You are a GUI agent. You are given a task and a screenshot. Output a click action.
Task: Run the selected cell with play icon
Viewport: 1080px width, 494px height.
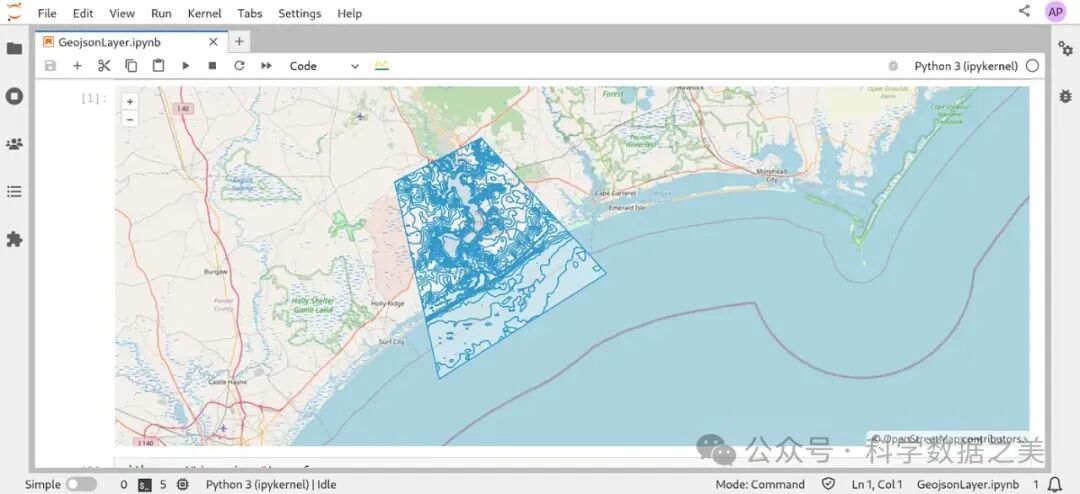185,66
